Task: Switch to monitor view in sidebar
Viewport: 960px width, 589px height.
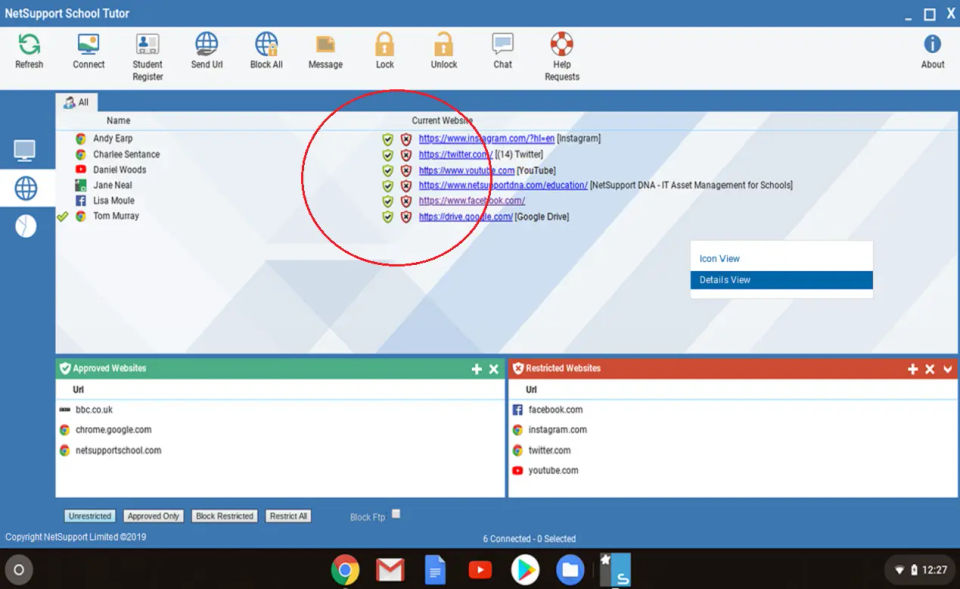Action: (x=25, y=150)
